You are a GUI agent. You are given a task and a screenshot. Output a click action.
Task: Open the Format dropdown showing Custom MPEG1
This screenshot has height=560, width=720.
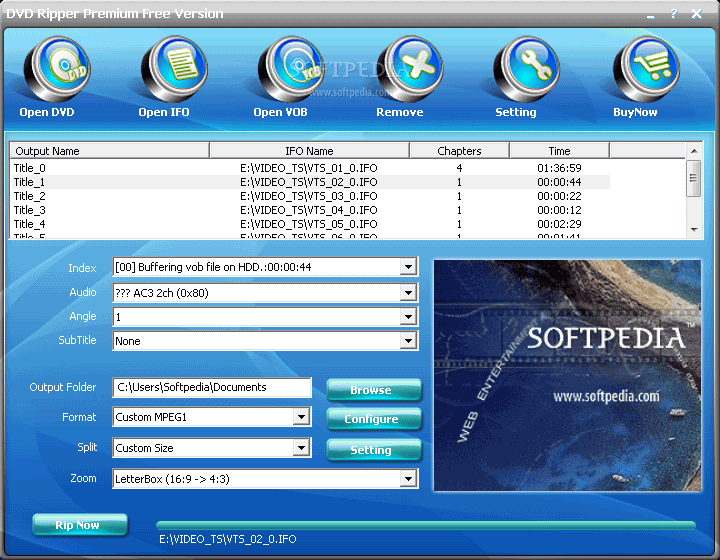tap(301, 417)
